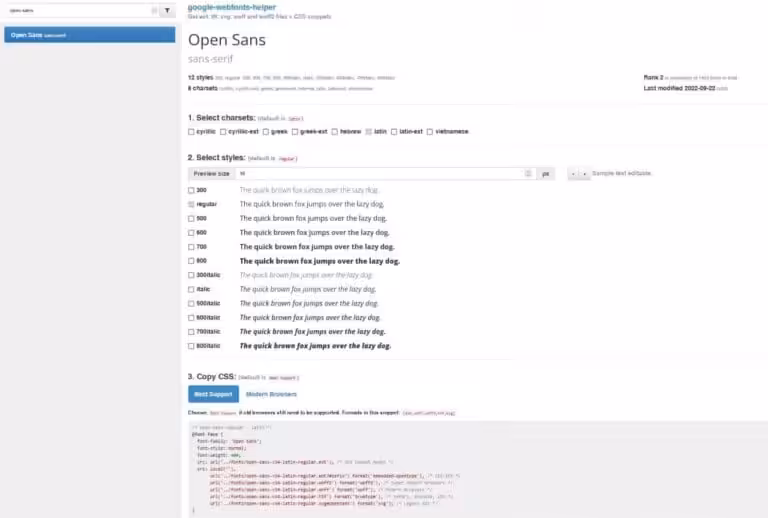Check the 800 style checkbox

pos(191,261)
